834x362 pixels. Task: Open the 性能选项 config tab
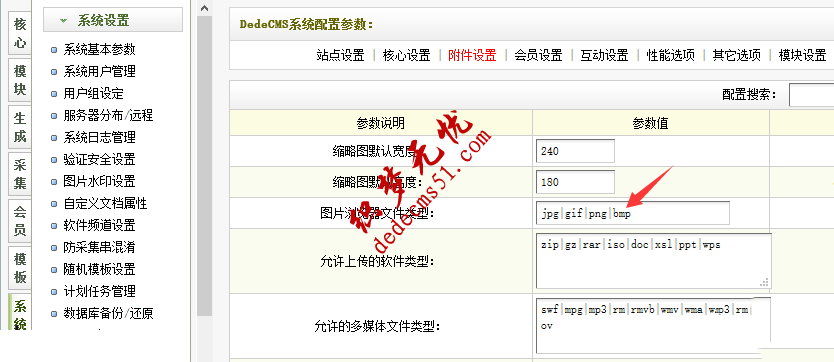670,55
